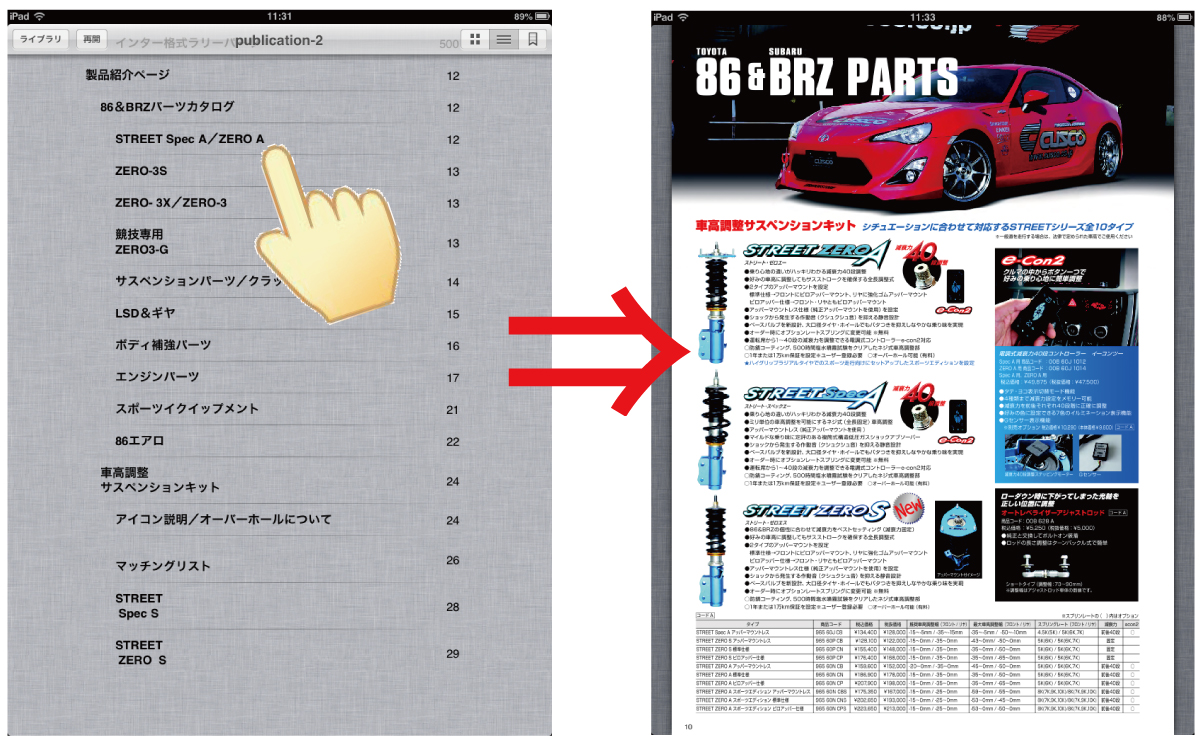Open the 製品紹介ページ contents entry
This screenshot has height=750, width=1200.
128,75
